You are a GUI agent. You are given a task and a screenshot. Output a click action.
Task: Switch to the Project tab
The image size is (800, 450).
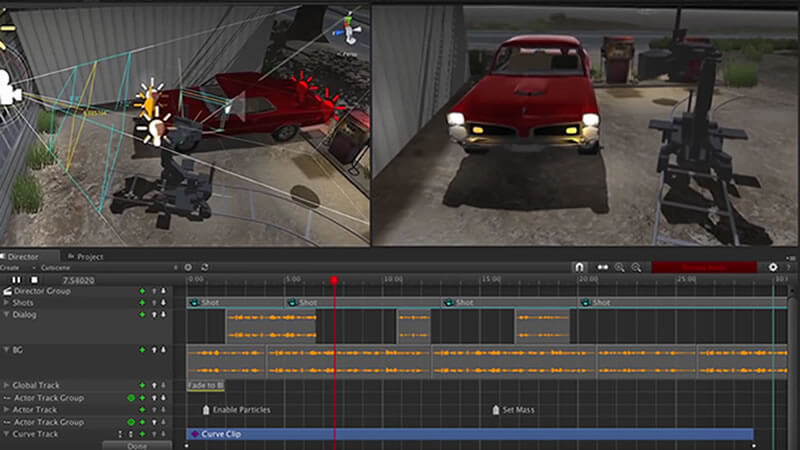(86, 257)
